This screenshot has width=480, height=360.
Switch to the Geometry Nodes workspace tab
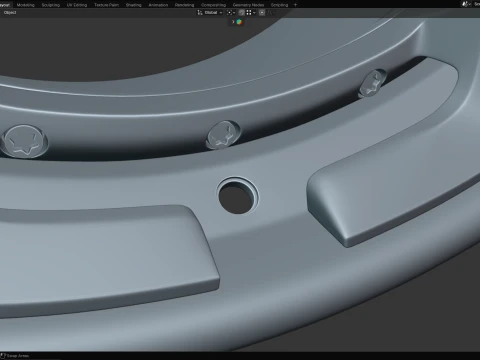(x=248, y=5)
